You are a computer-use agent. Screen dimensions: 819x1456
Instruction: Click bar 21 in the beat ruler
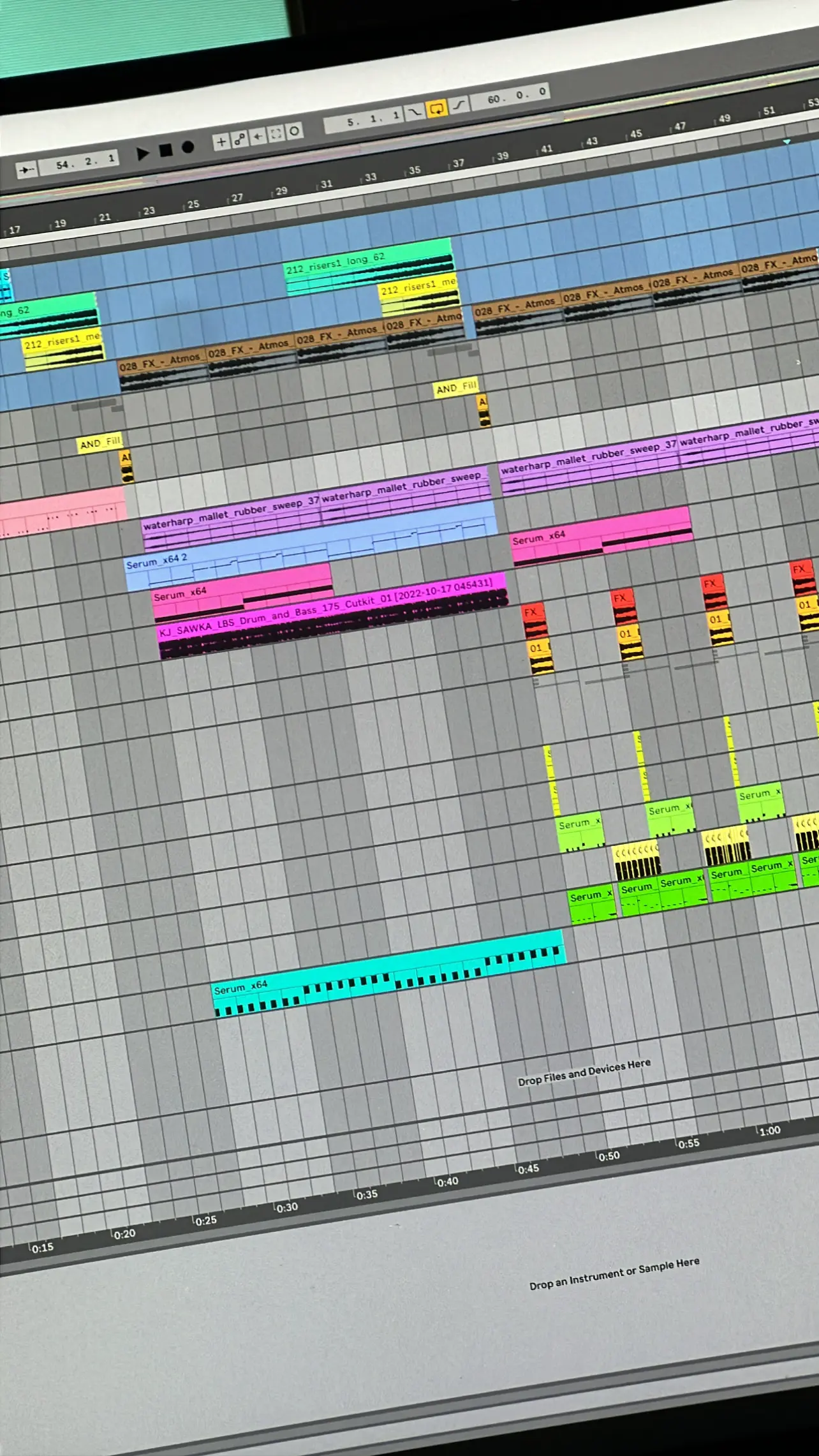click(x=105, y=218)
